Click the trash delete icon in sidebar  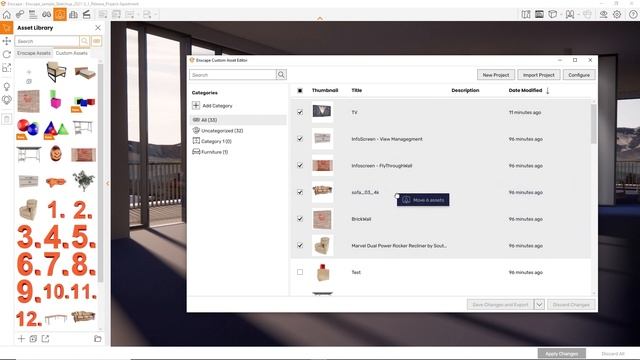[x=7, y=119]
